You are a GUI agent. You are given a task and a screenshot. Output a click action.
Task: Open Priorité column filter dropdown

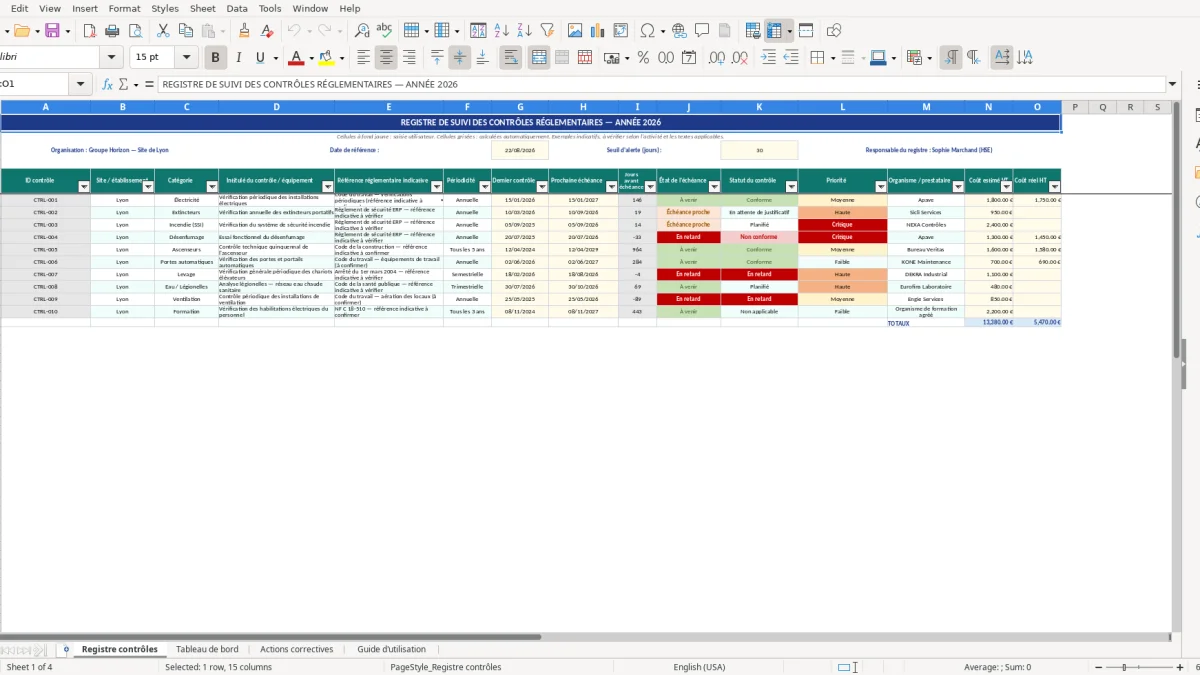coord(881,187)
